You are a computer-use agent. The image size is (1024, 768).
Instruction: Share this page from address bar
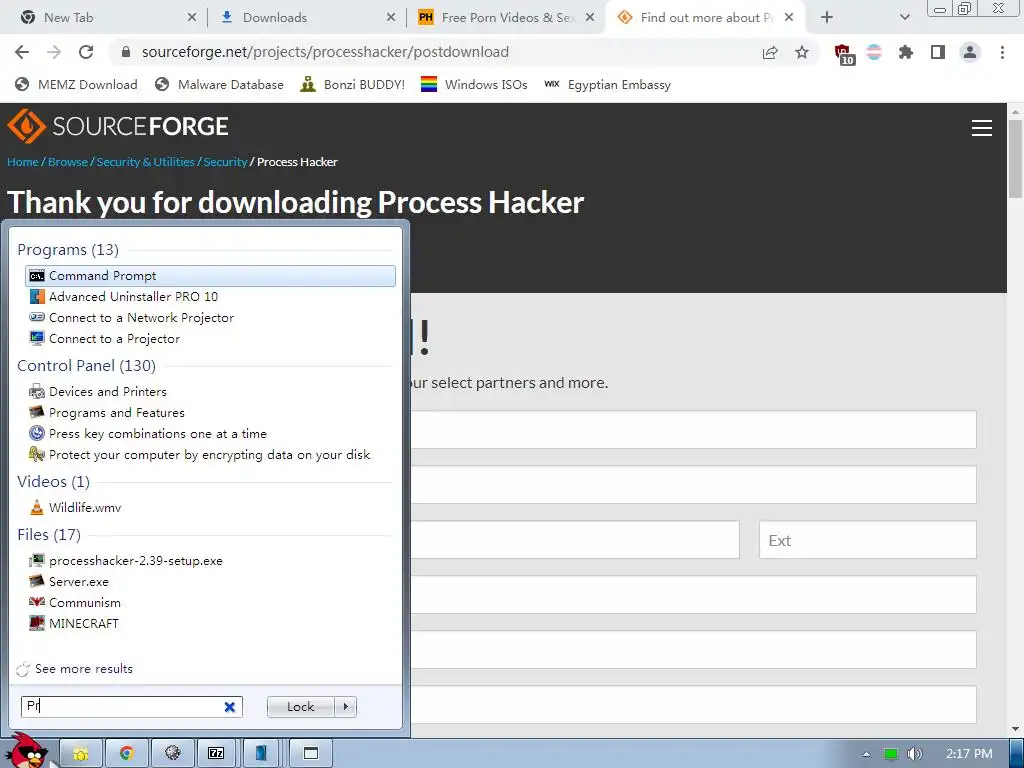(770, 52)
